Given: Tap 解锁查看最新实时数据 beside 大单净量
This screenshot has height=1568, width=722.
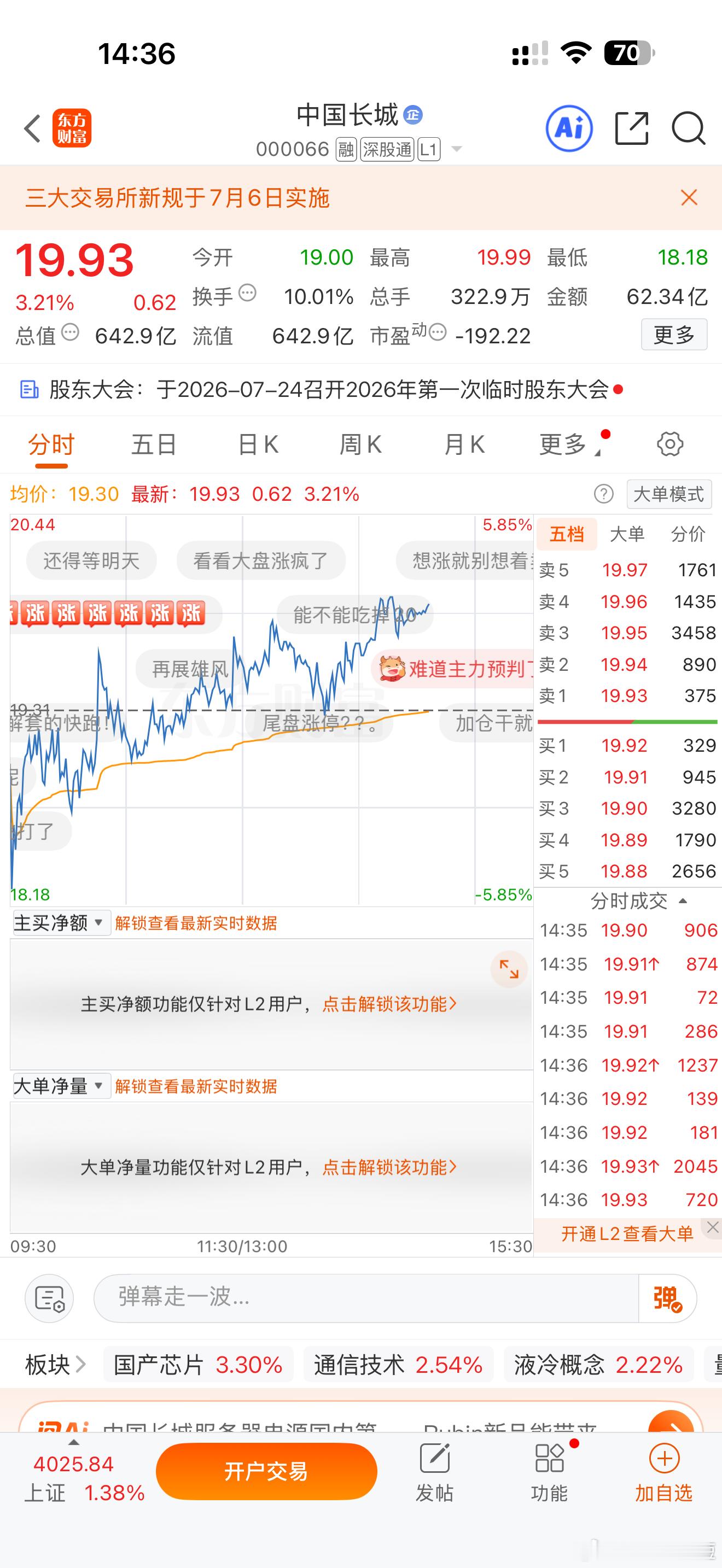Looking at the screenshot, I should [196, 1086].
